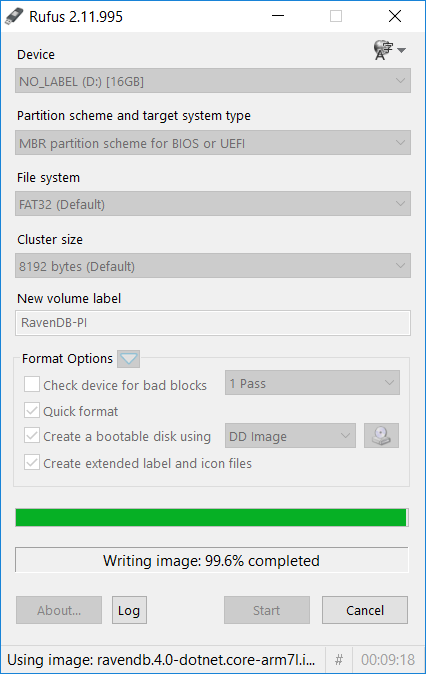
Task: Expand the File system FAT32 dropdown
Action: 213,204
